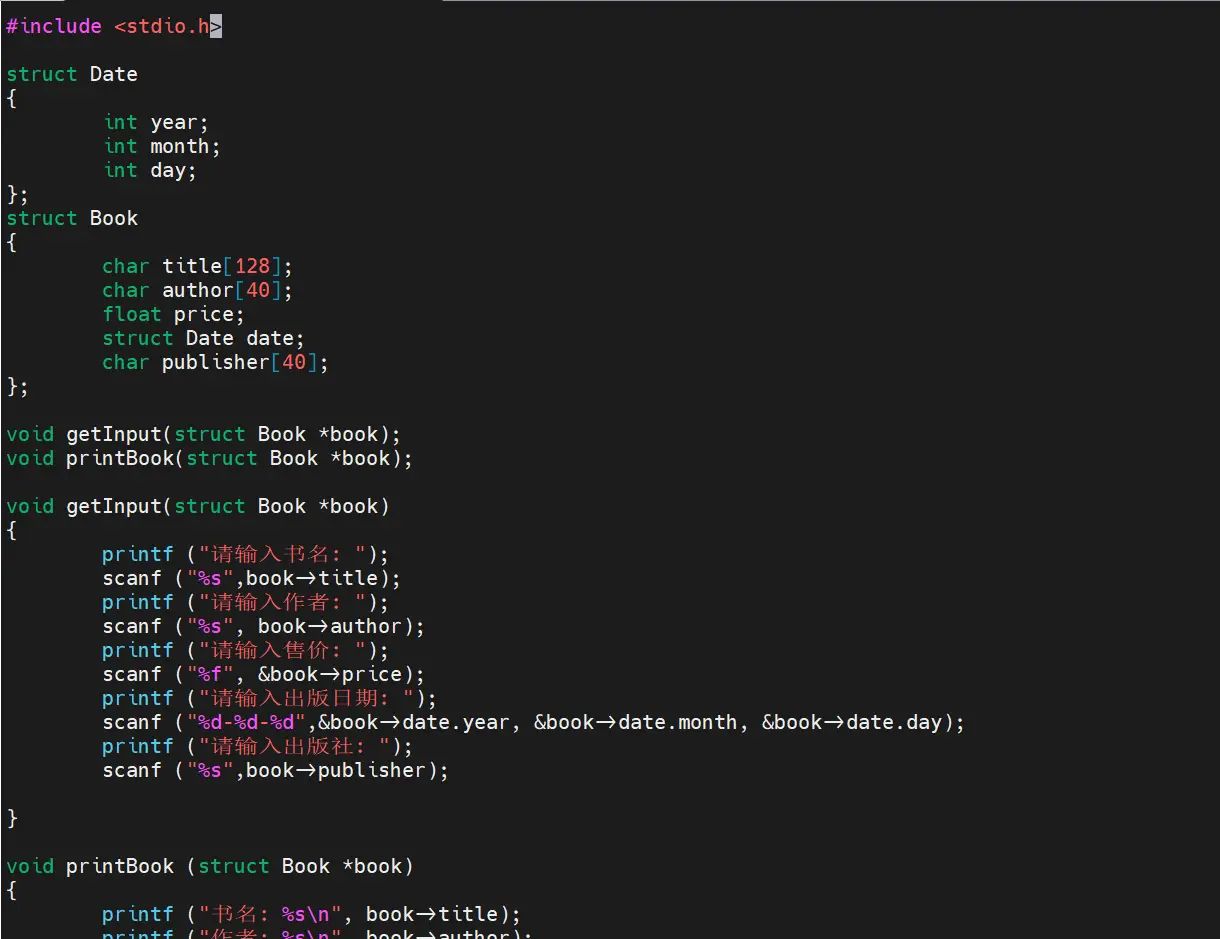The width and height of the screenshot is (1220, 939).
Task: Click the scanf line reading book->publisher
Action: [276, 770]
